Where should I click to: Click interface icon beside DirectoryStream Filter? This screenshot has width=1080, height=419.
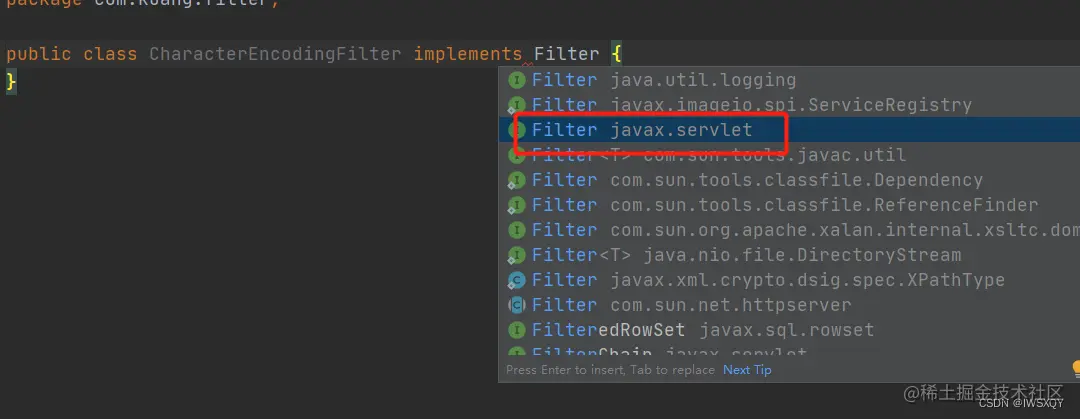(x=517, y=256)
